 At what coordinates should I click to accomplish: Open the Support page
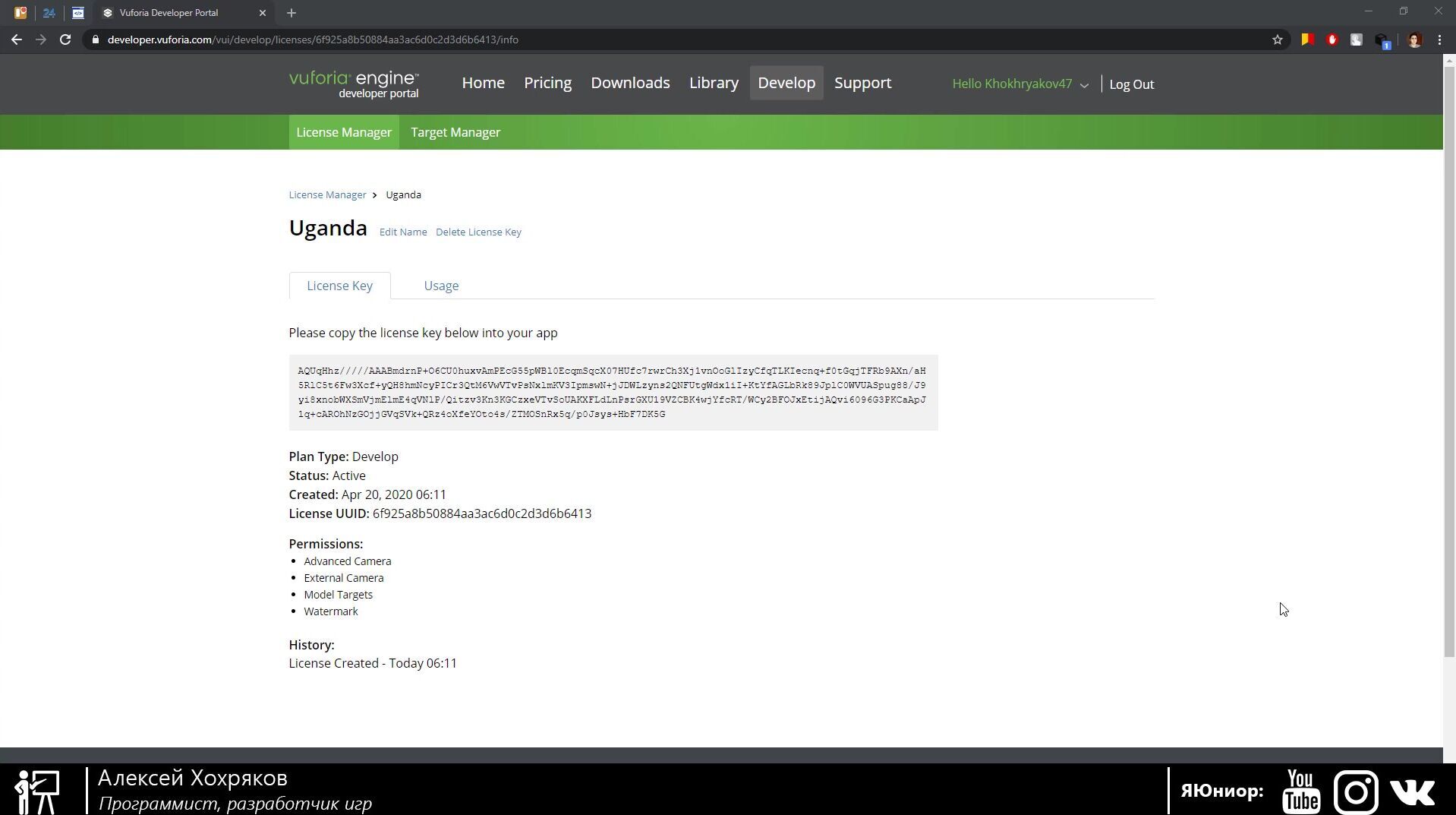tap(862, 83)
